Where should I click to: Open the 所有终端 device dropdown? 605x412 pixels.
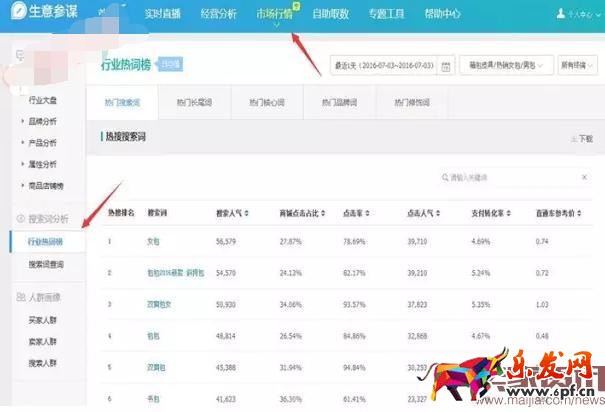pyautogui.click(x=577, y=66)
